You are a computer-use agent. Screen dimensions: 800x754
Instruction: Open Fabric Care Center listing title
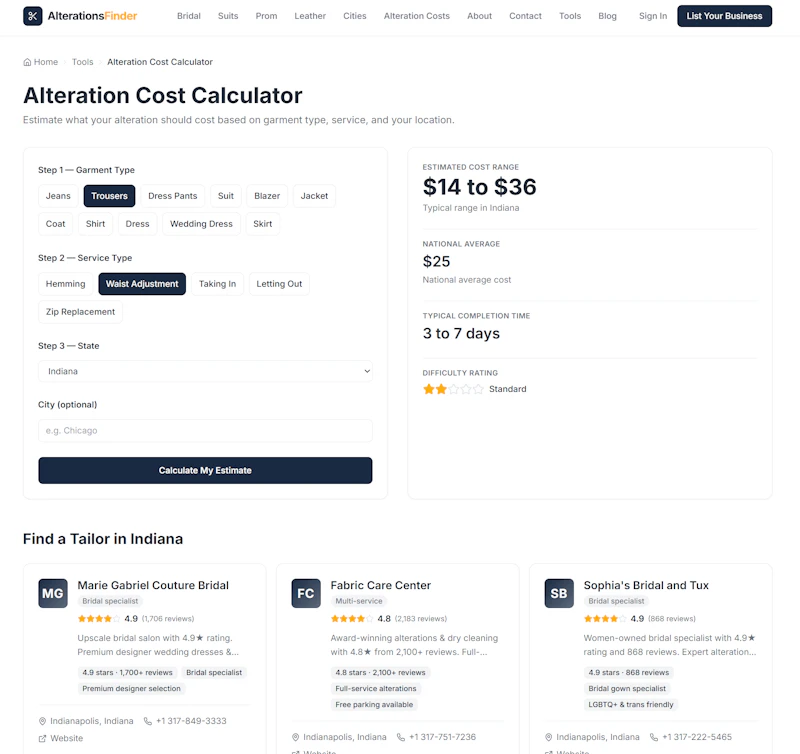tap(381, 585)
